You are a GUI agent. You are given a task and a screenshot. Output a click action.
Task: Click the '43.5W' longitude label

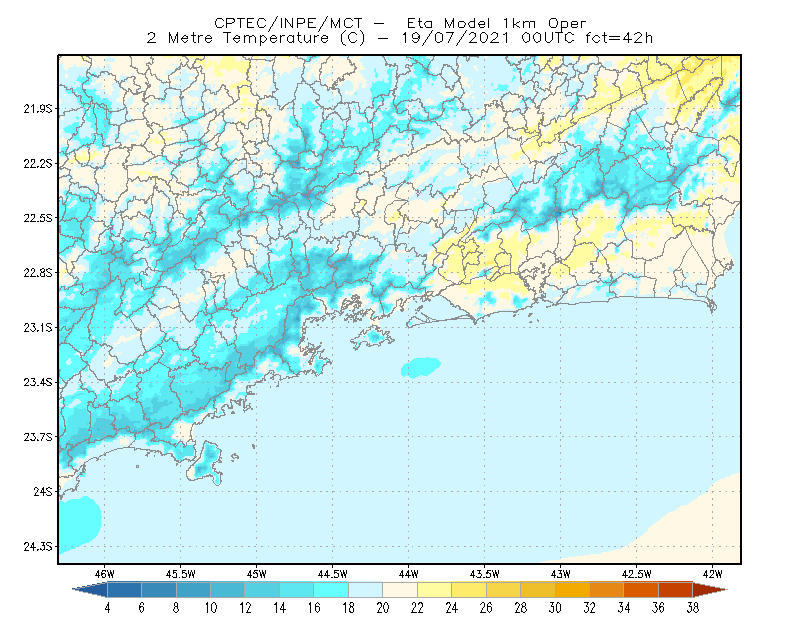tap(485, 574)
